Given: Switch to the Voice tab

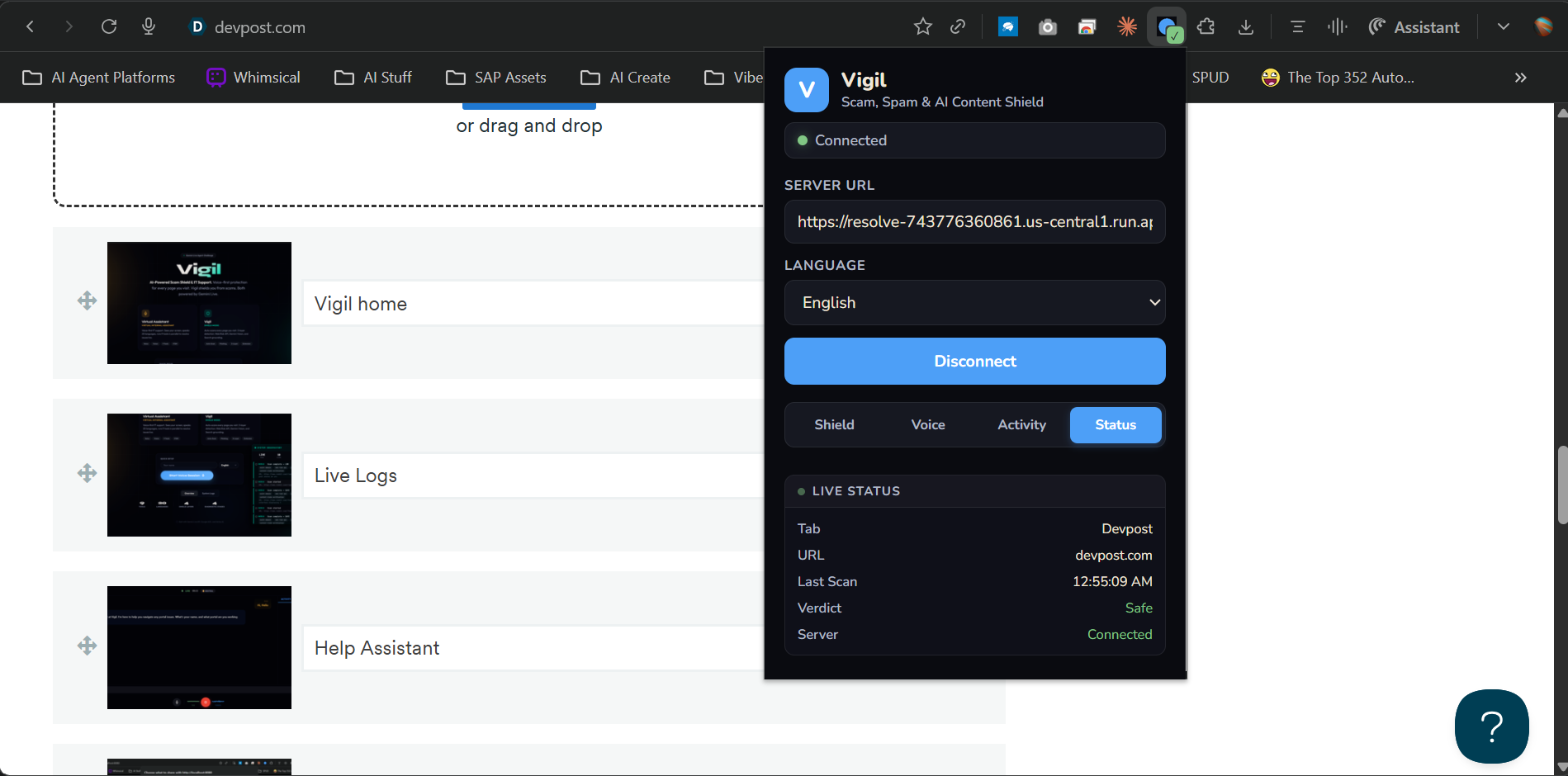Looking at the screenshot, I should click(928, 424).
